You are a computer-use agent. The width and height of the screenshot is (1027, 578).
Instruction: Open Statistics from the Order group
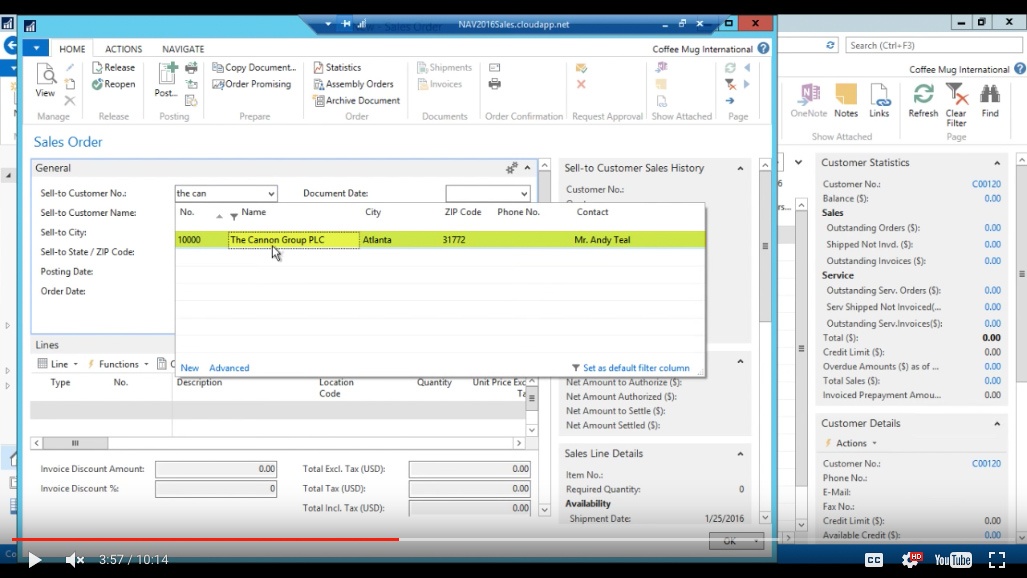[337, 67]
